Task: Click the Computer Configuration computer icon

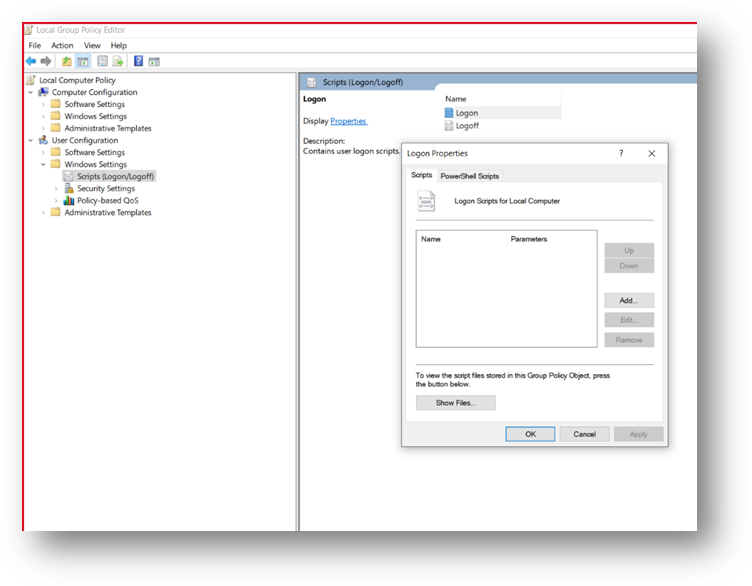Action: [44, 92]
